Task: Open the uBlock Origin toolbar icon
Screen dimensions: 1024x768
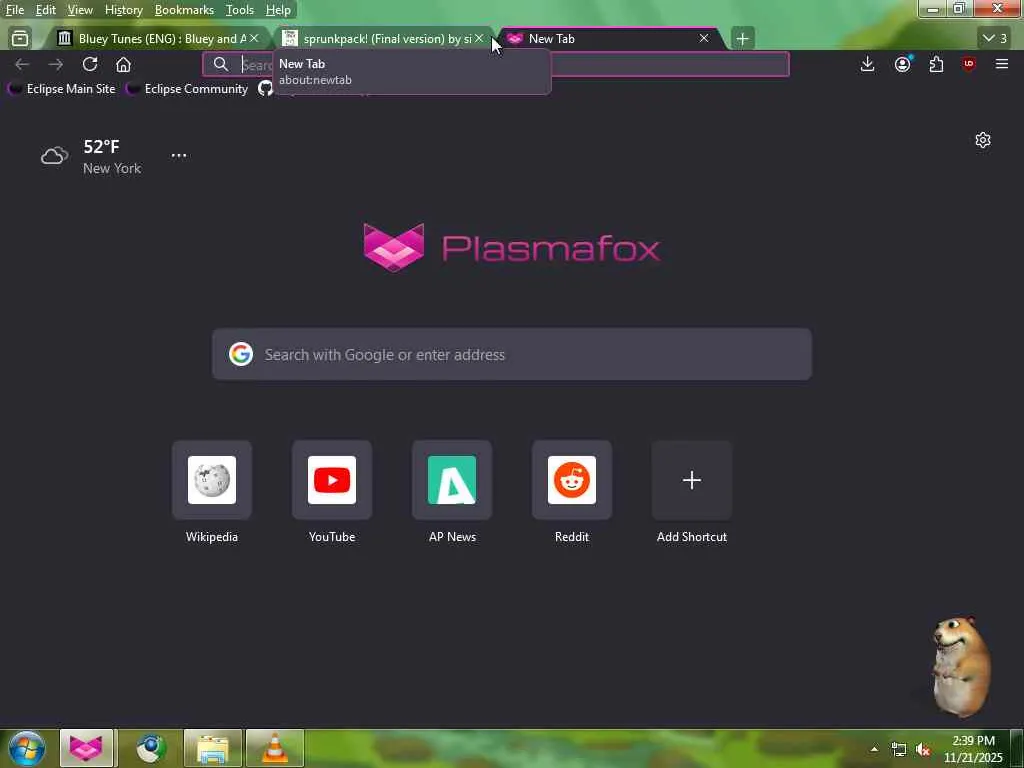Action: [968, 64]
